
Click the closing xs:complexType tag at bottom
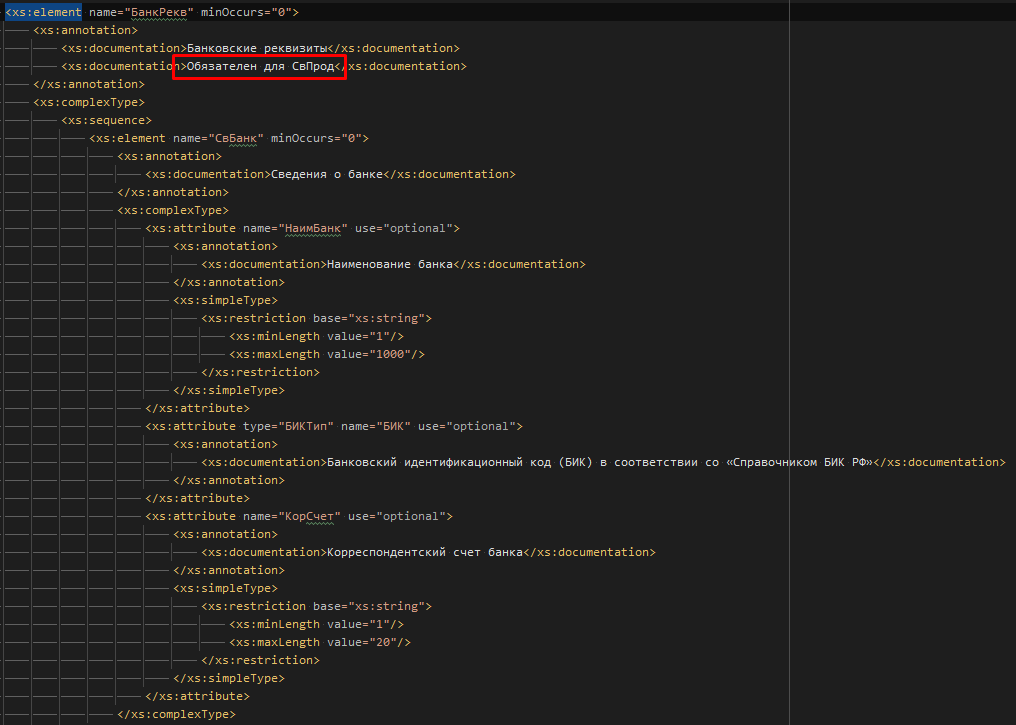point(176,713)
